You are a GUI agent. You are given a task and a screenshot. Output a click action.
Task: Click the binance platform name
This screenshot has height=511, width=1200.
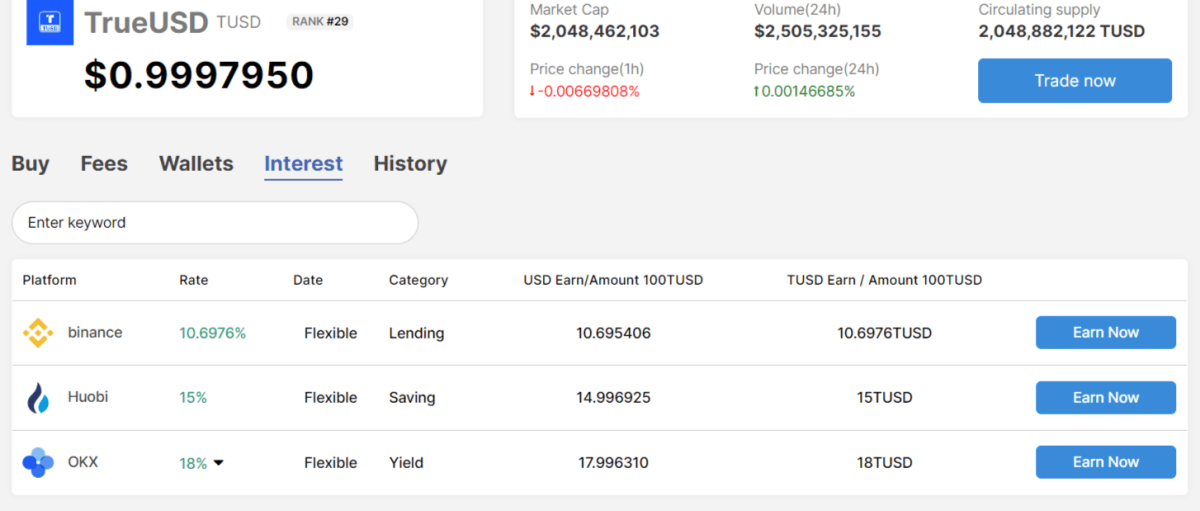click(95, 332)
